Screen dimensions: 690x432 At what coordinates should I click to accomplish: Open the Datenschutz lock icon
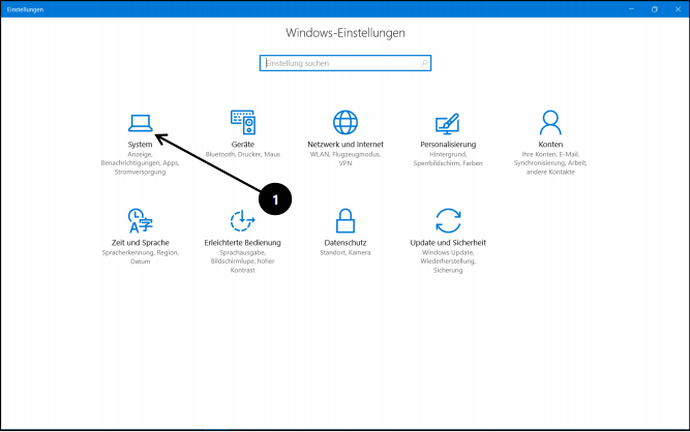(345, 220)
